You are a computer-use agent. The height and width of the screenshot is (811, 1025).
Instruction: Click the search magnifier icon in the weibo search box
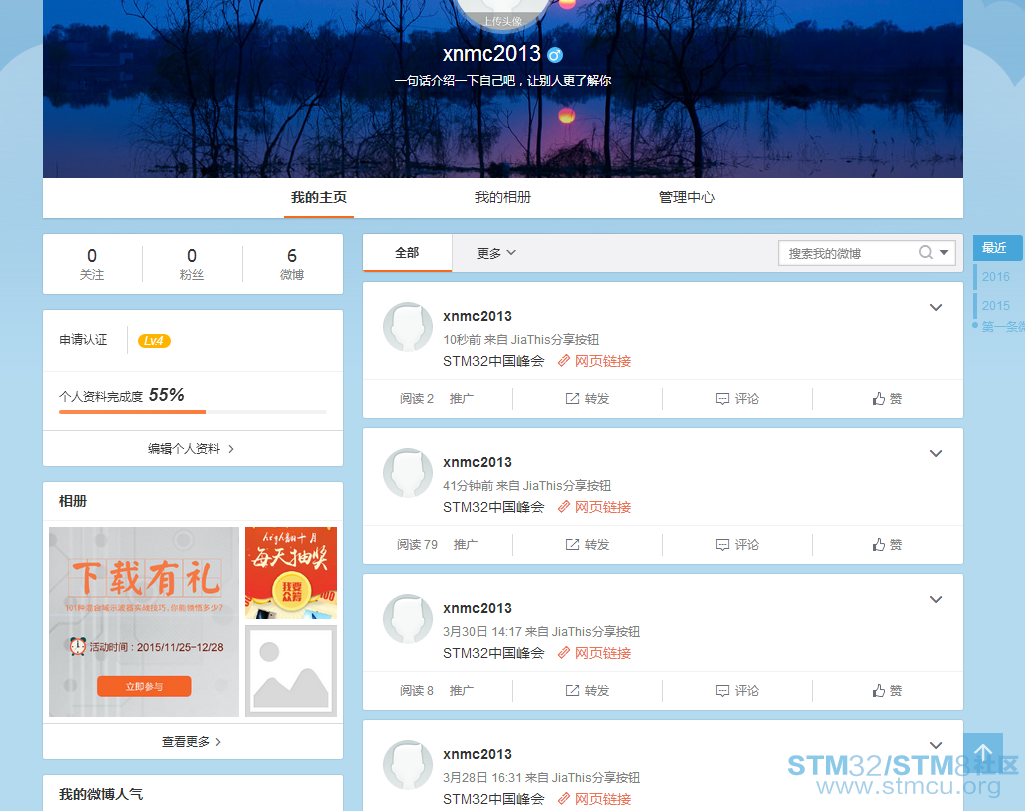926,252
